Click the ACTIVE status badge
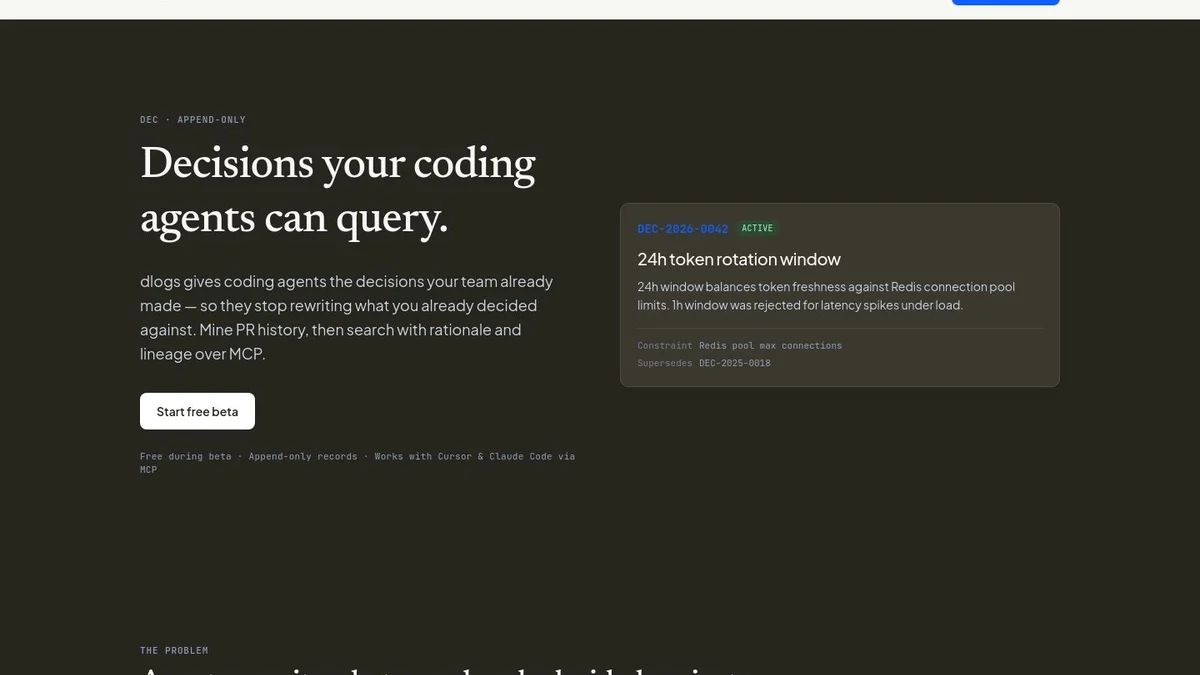This screenshot has width=1200, height=675. pos(757,228)
